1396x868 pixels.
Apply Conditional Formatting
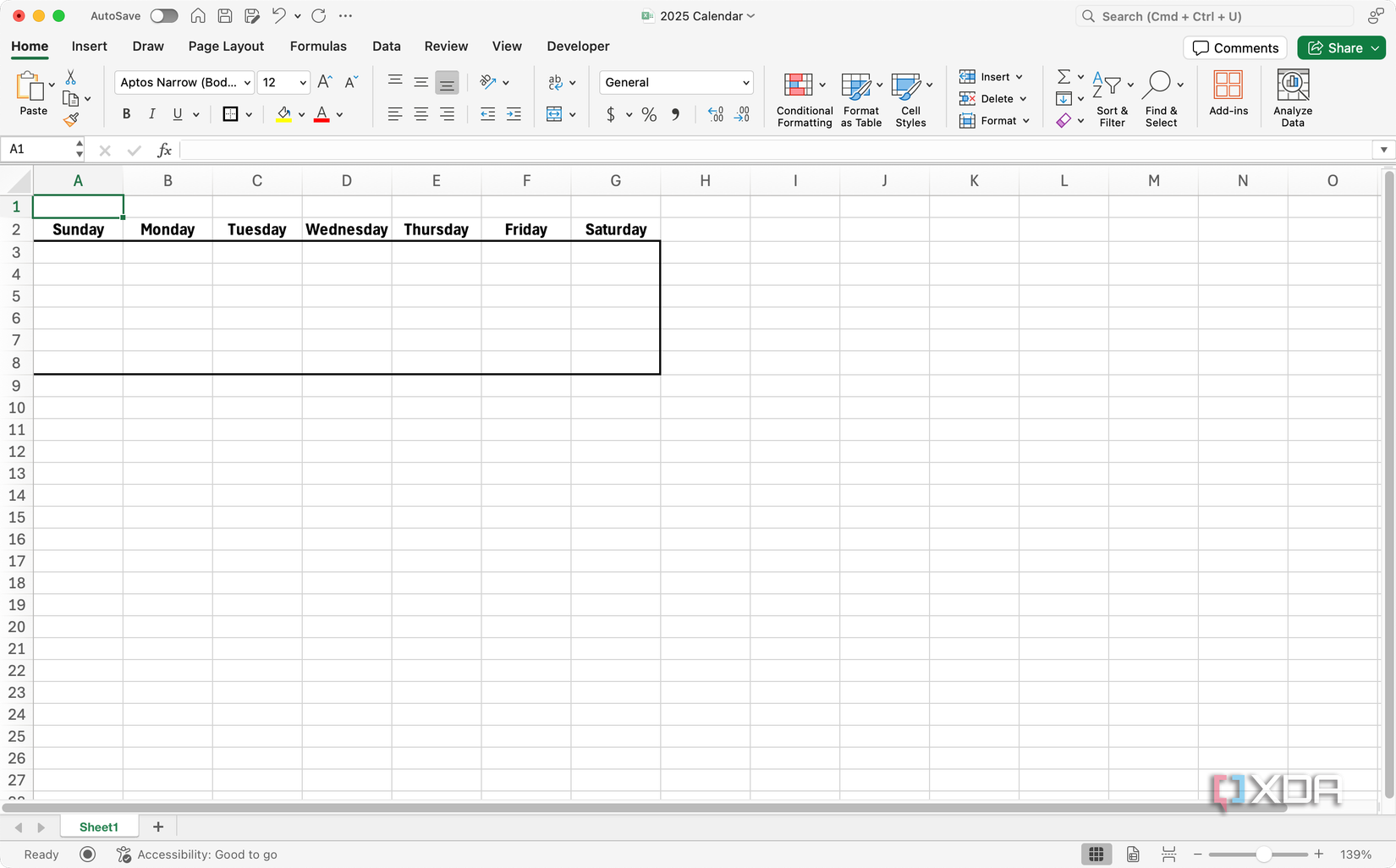[x=805, y=100]
